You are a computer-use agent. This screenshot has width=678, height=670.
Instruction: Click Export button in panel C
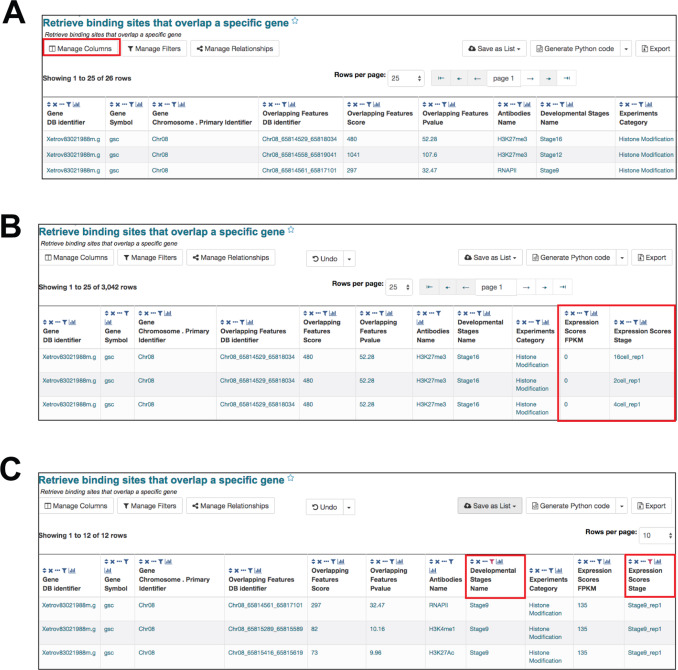point(652,506)
